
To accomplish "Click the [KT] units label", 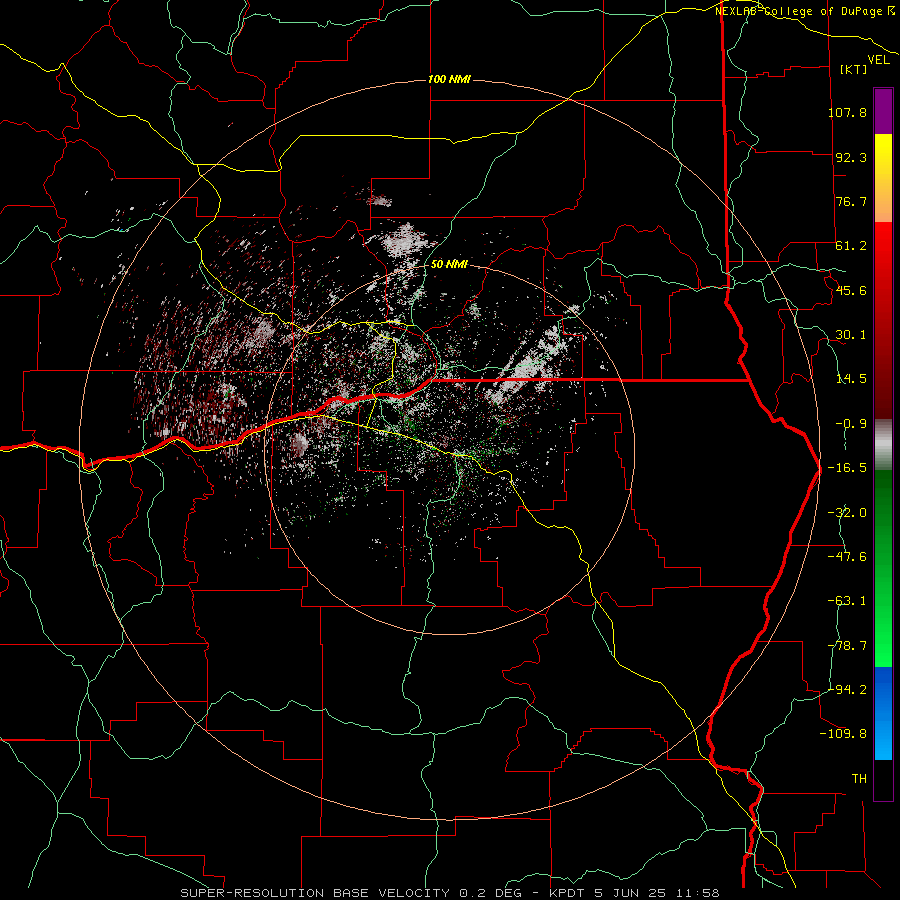I will click(x=854, y=69).
